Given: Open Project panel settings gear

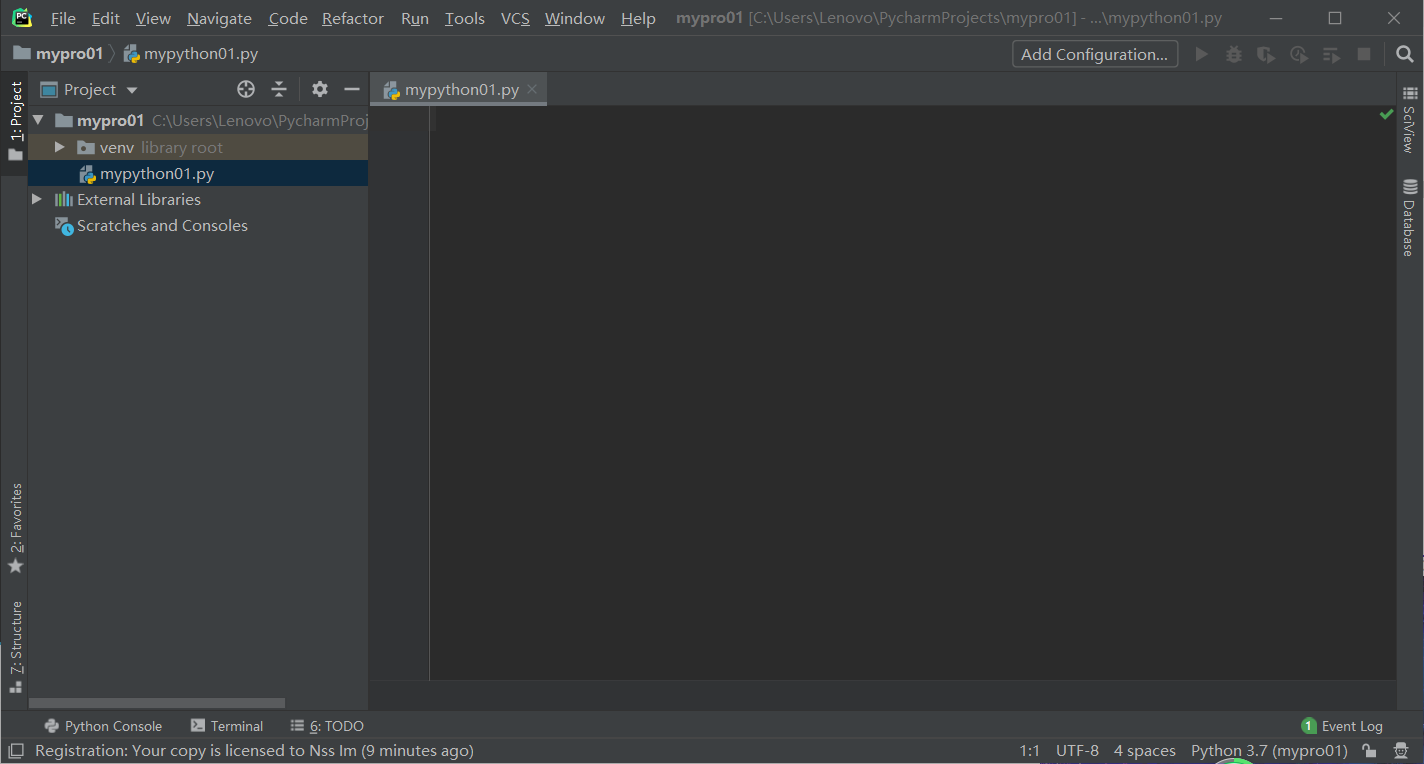Looking at the screenshot, I should pyautogui.click(x=320, y=89).
